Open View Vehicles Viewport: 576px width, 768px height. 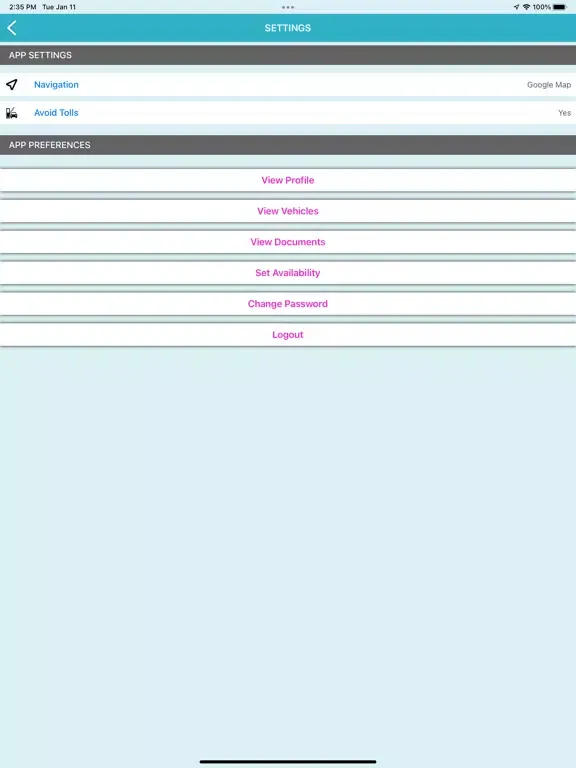pyautogui.click(x=288, y=211)
